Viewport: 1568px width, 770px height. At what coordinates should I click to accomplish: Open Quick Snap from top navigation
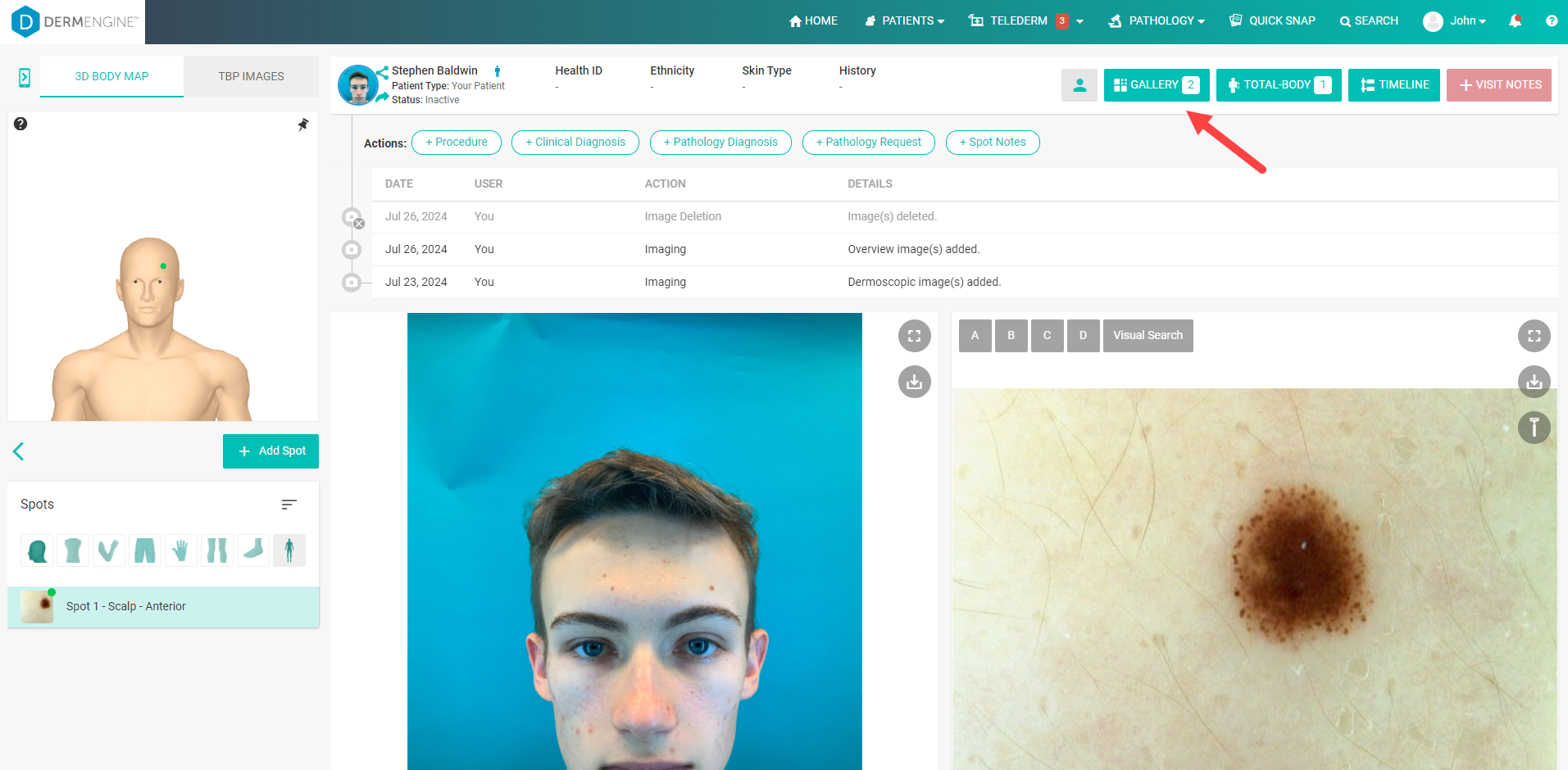coord(1272,21)
